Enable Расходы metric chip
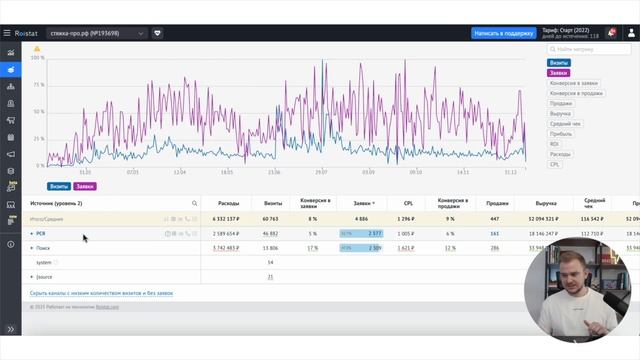640x360 pixels. pos(560,154)
